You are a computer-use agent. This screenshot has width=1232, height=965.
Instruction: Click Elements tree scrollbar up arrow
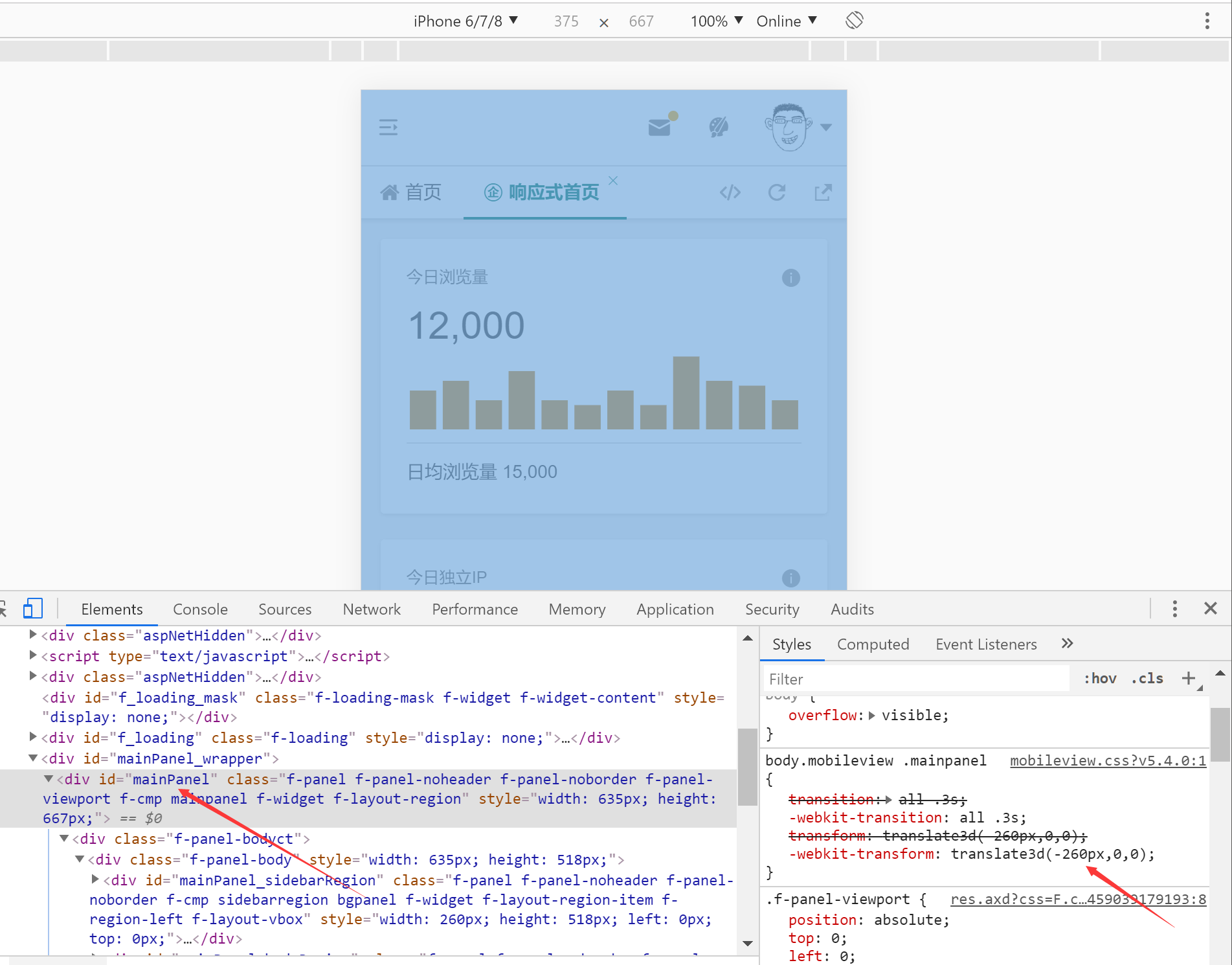[x=748, y=639]
